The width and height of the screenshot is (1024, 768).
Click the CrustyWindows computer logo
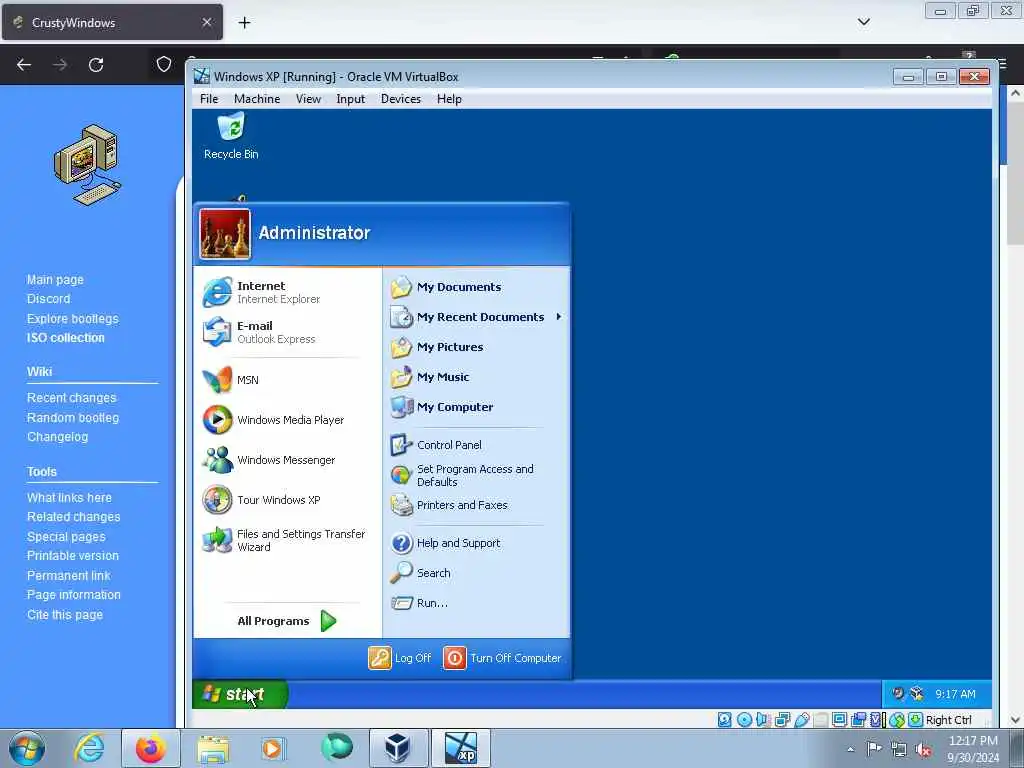point(88,164)
